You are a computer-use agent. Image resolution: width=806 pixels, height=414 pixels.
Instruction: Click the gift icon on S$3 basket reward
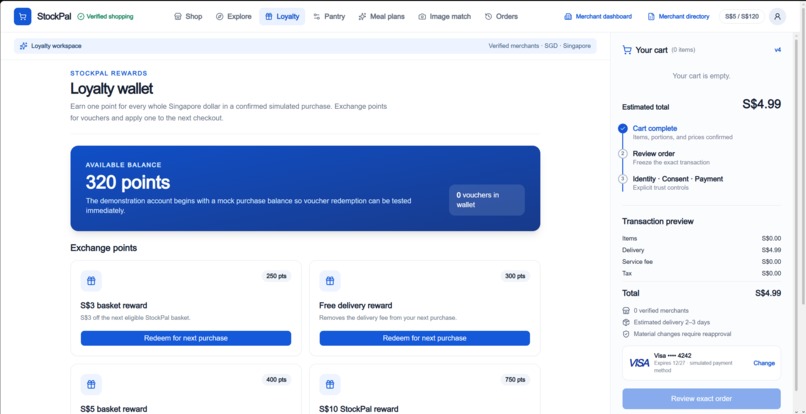[x=91, y=281]
